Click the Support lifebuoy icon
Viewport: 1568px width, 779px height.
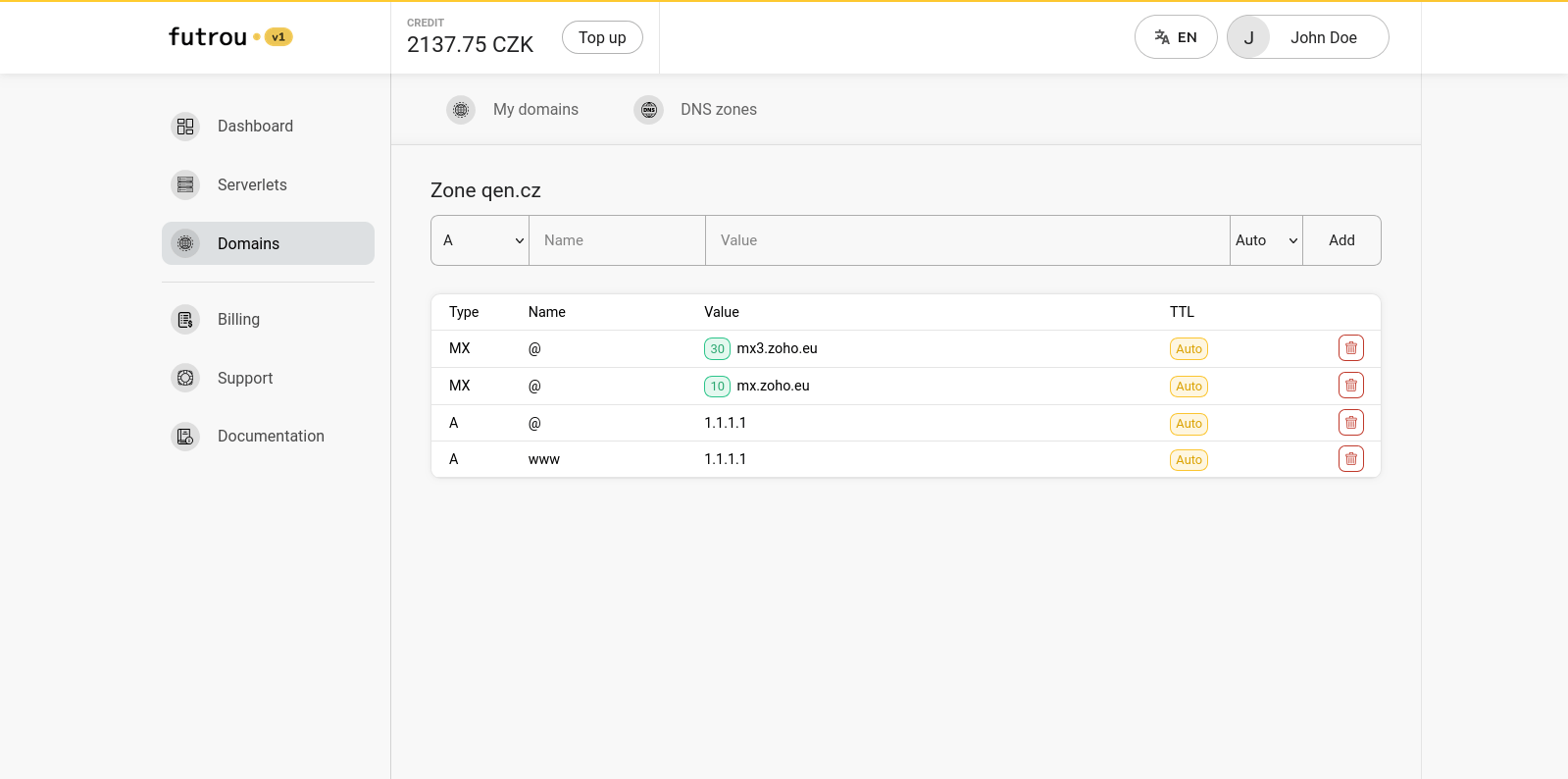[185, 378]
